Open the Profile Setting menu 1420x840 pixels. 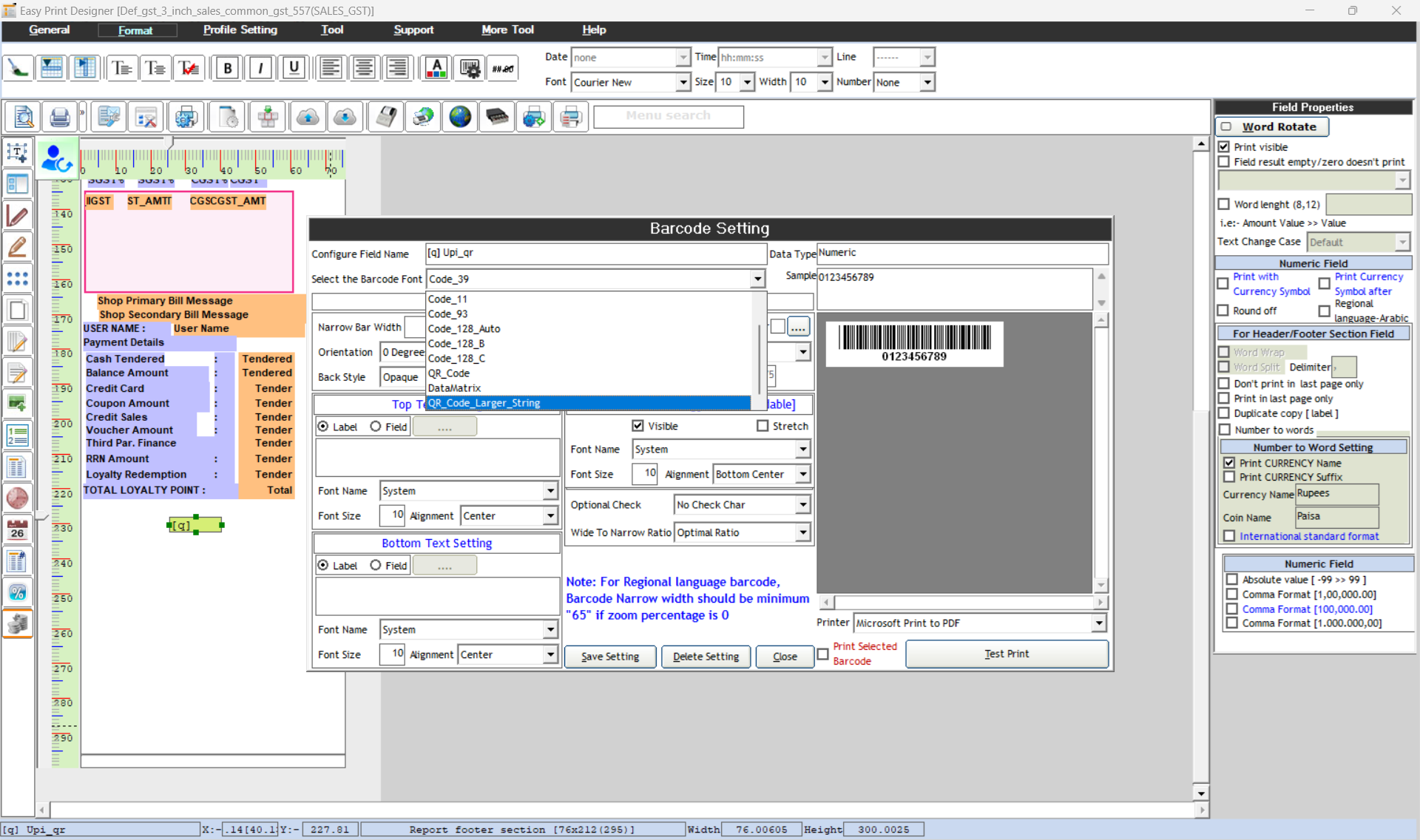240,30
